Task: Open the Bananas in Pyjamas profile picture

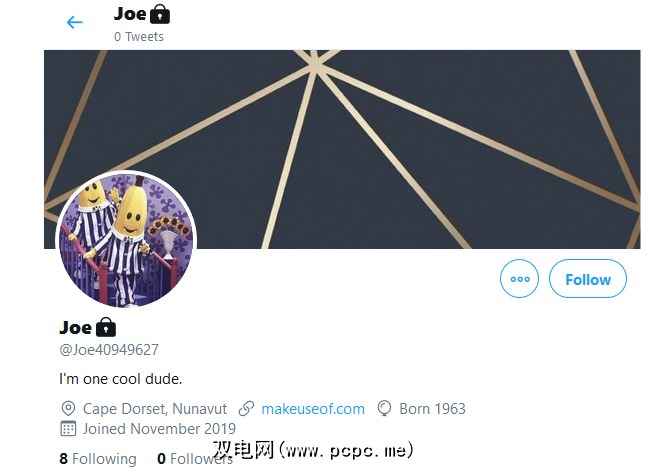Action: tap(126, 239)
